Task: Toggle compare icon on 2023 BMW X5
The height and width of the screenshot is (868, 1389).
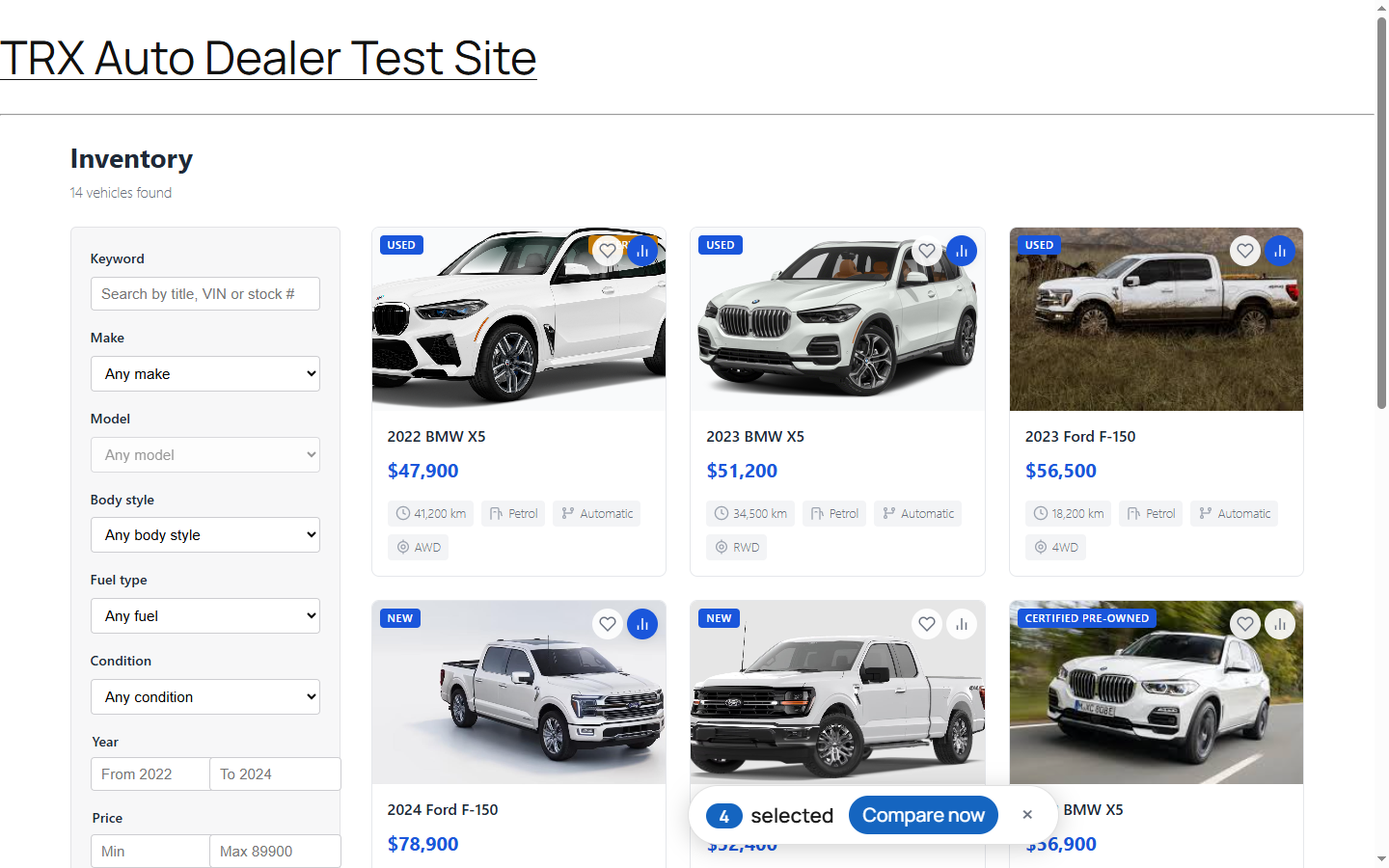Action: pos(962,251)
